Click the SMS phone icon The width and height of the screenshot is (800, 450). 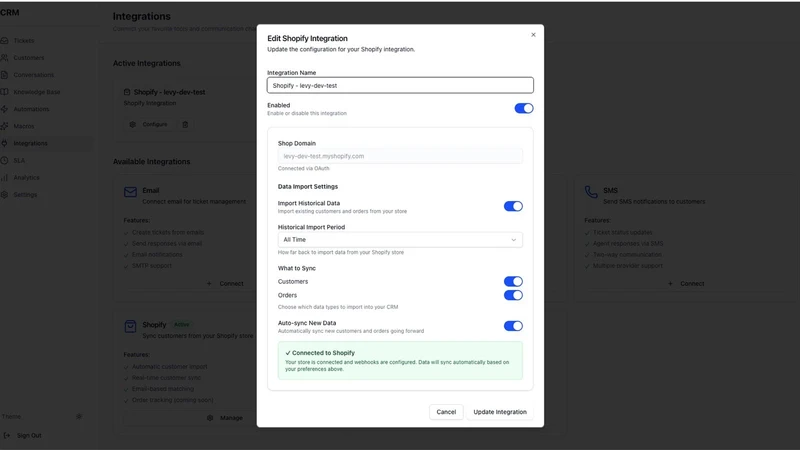tap(591, 192)
